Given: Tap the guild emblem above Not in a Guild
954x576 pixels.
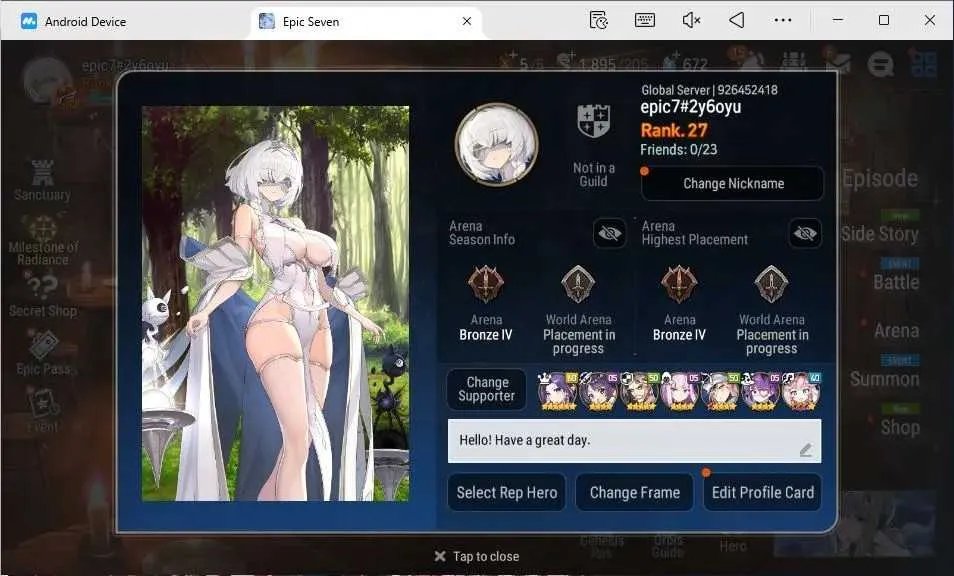Looking at the screenshot, I should [x=593, y=120].
